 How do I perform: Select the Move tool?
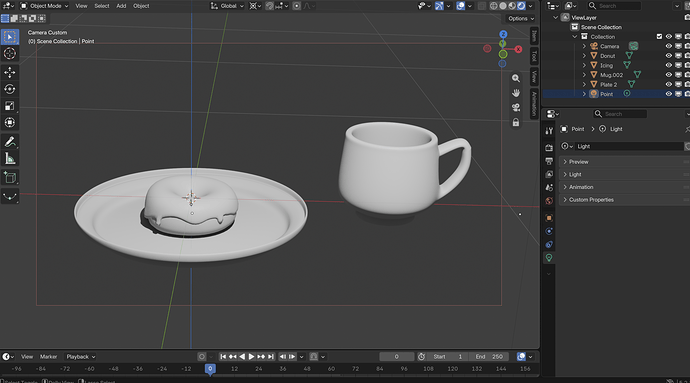(x=10, y=72)
